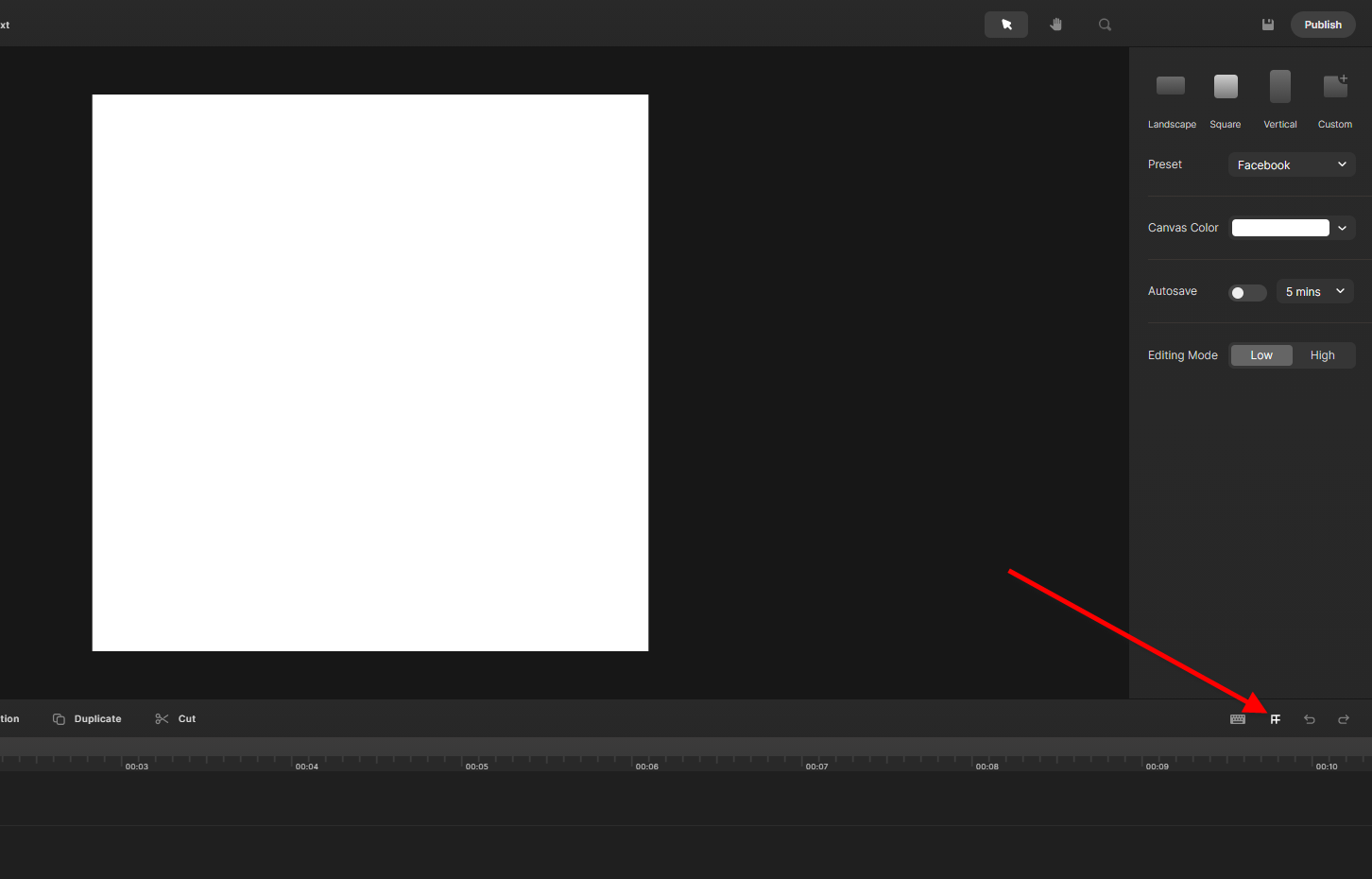The image size is (1372, 879).
Task: Click the Editing Mode label
Action: coord(1183,355)
